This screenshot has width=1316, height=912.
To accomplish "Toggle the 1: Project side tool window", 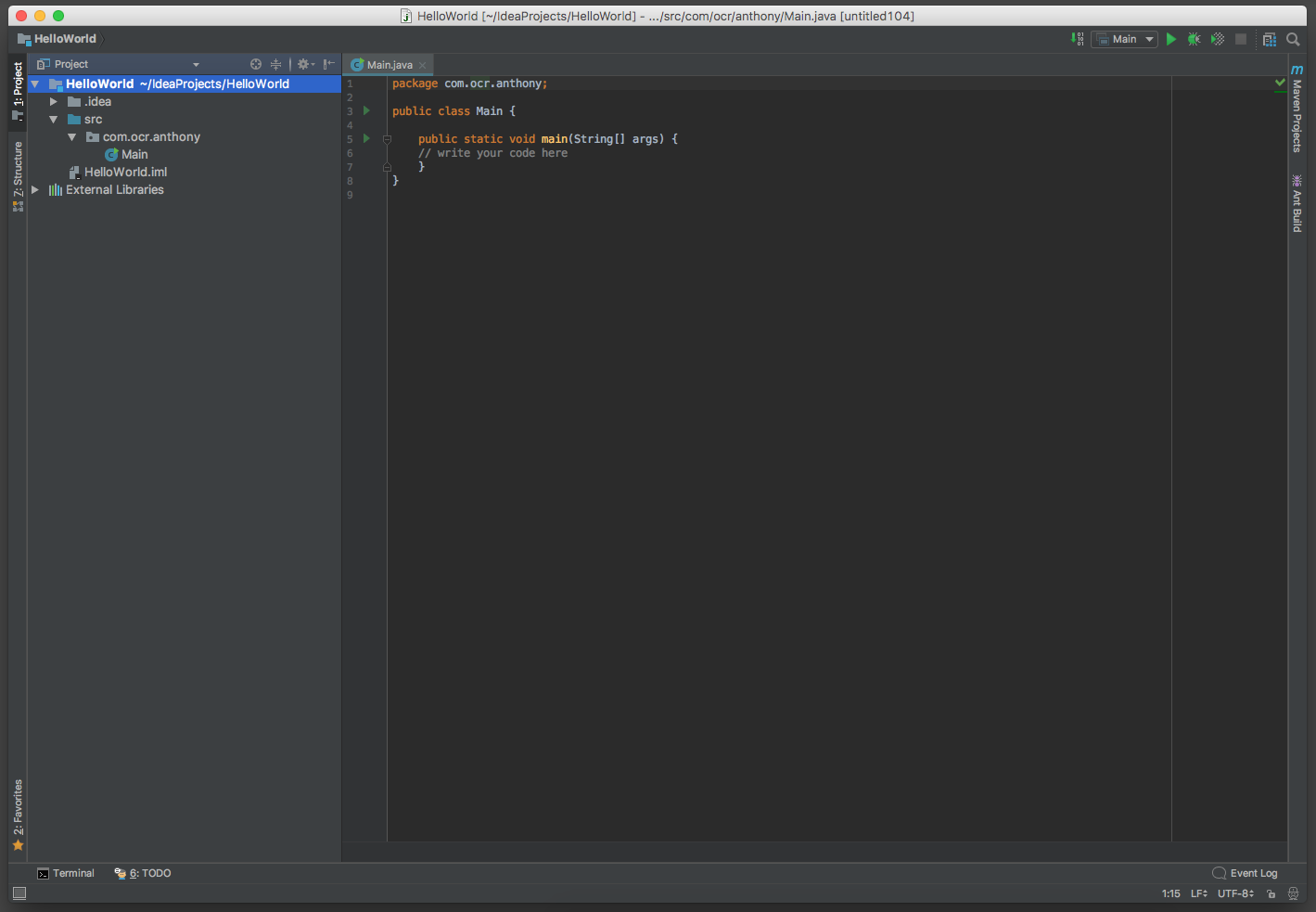I will tap(18, 91).
